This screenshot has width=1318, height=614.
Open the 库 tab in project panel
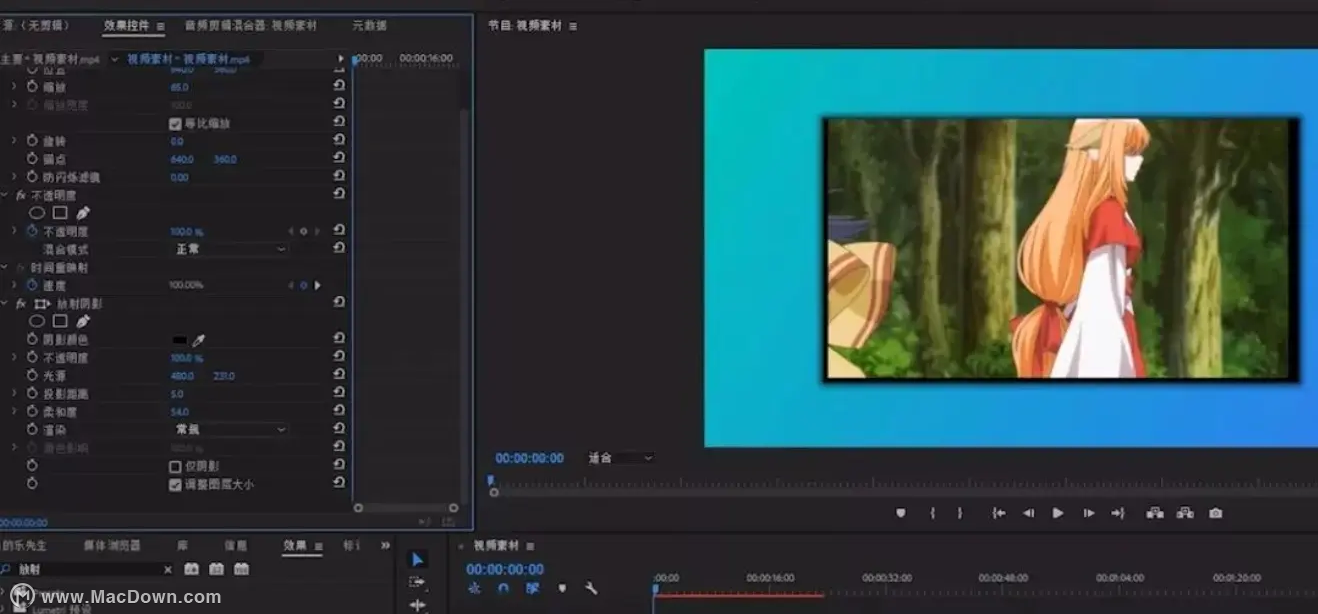(x=182, y=545)
